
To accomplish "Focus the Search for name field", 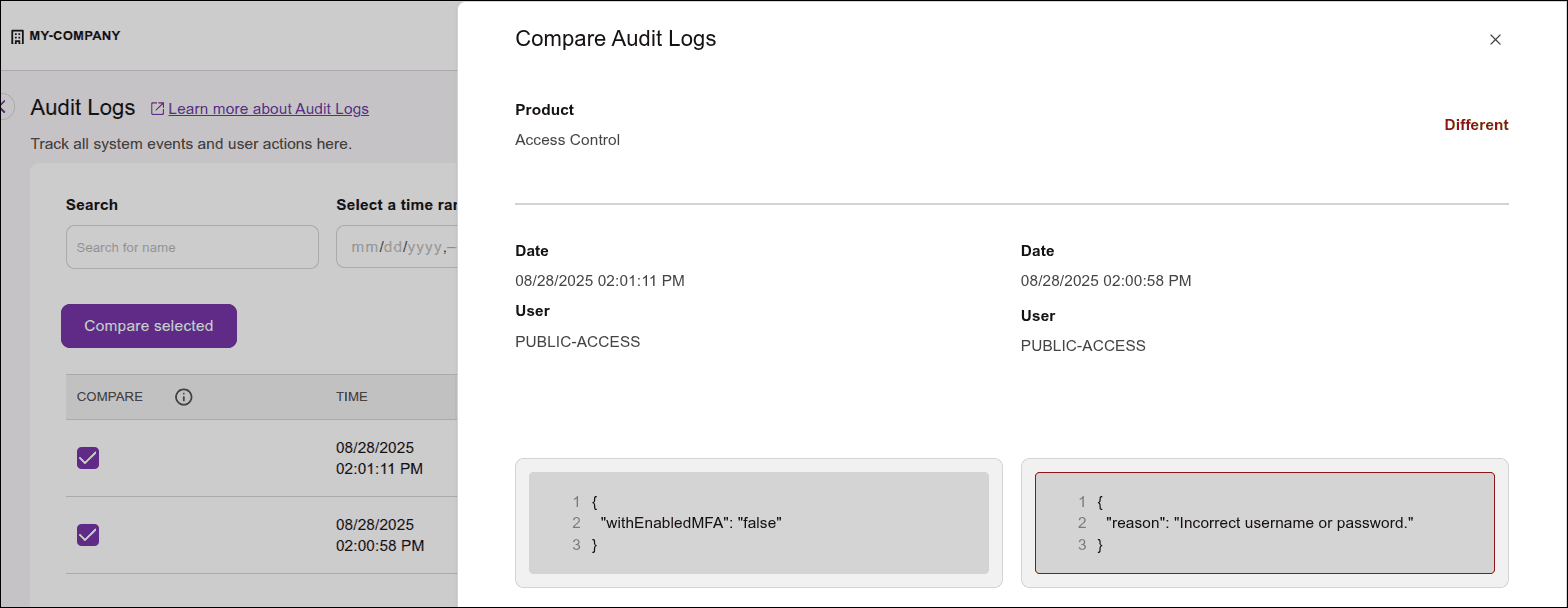I will click(x=192, y=247).
